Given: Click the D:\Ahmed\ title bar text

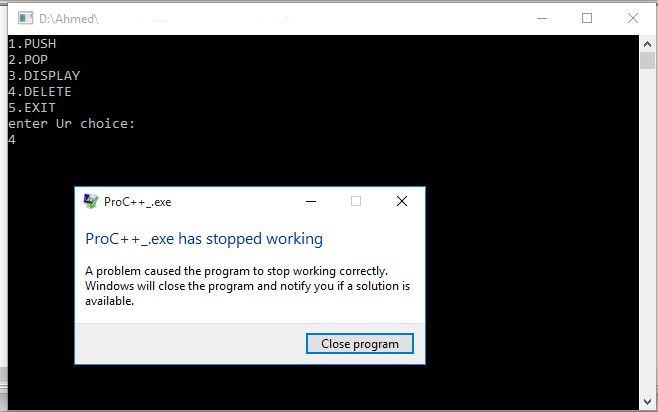Looking at the screenshot, I should point(69,19).
